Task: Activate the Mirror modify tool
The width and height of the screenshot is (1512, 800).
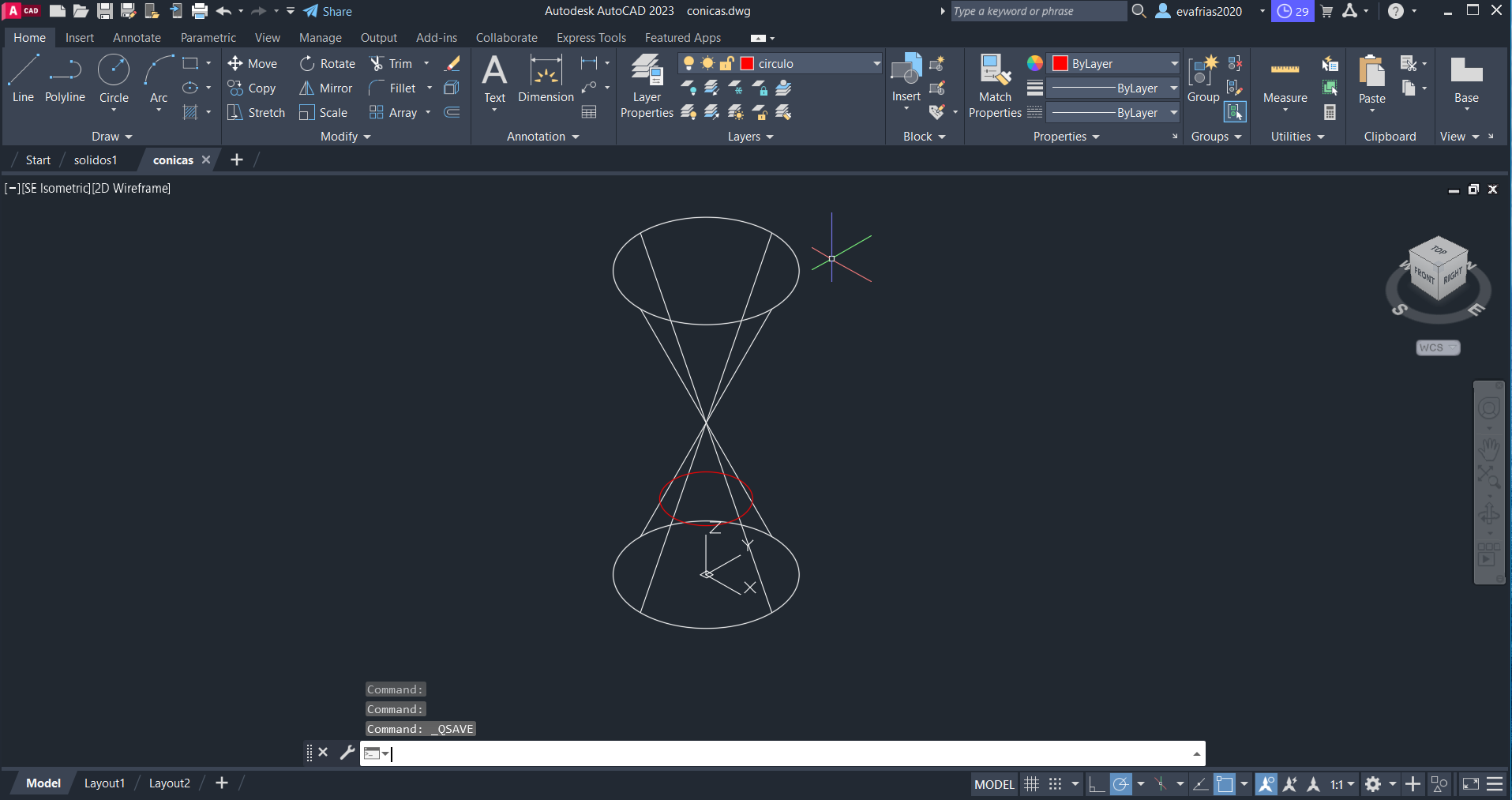Action: [326, 88]
